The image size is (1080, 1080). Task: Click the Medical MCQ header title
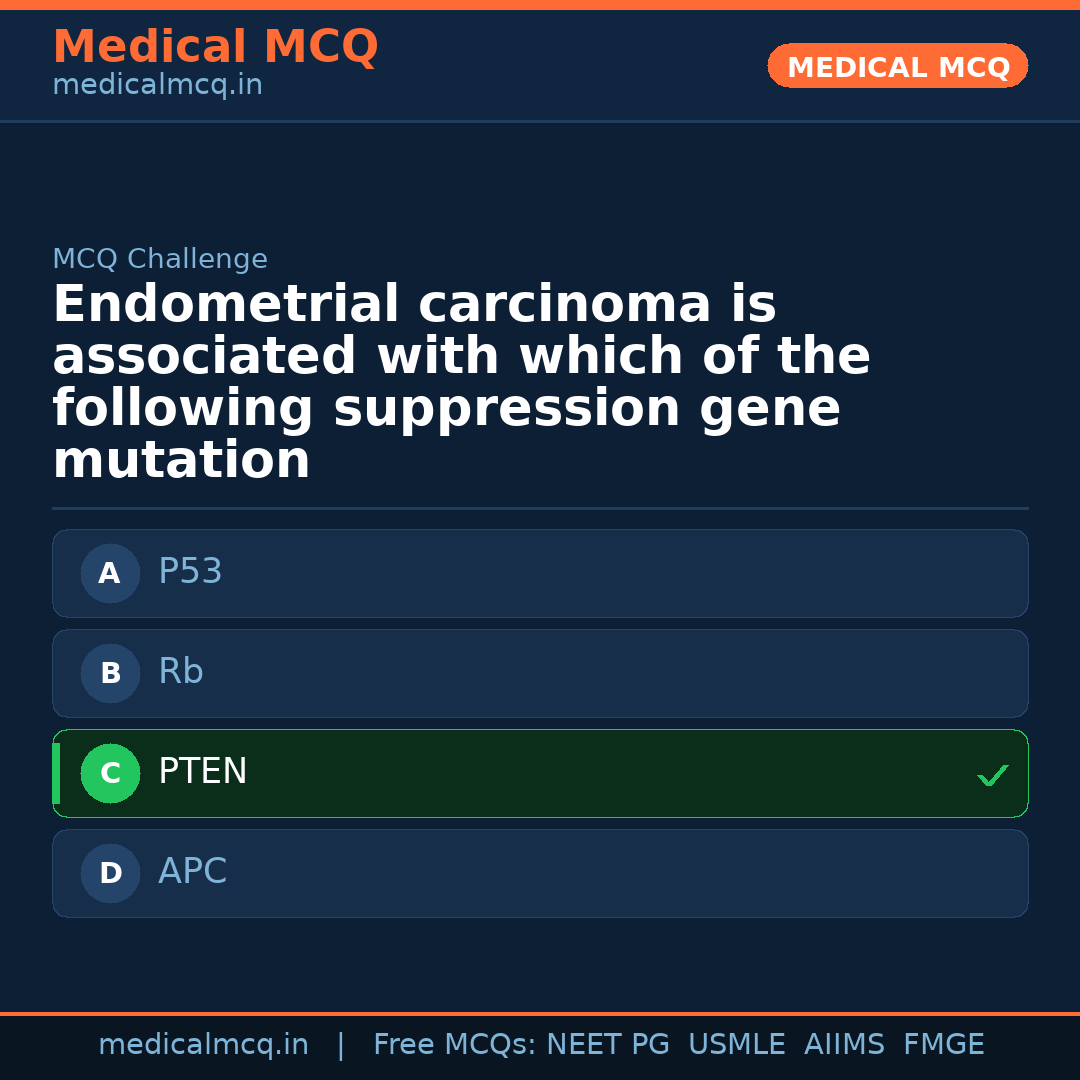point(215,47)
